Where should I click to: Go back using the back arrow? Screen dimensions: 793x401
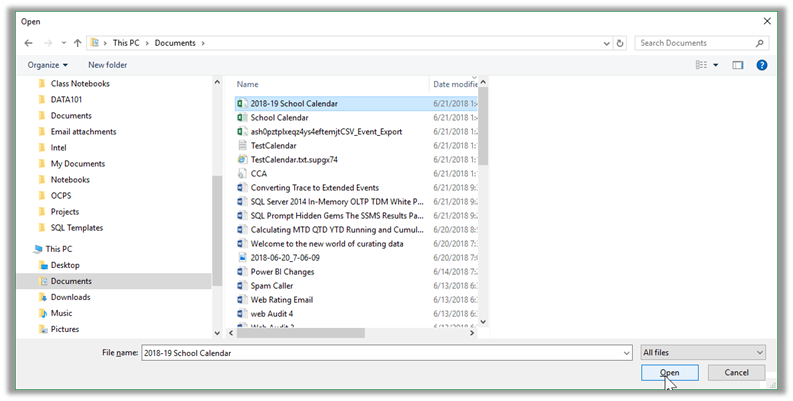click(29, 44)
